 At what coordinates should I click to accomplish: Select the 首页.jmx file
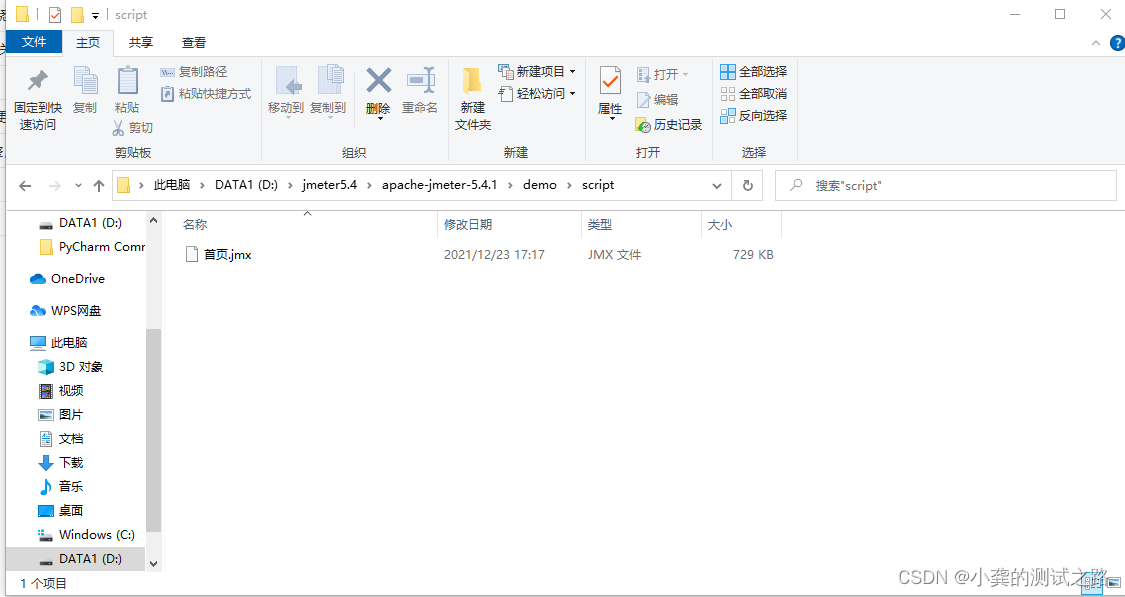(227, 254)
